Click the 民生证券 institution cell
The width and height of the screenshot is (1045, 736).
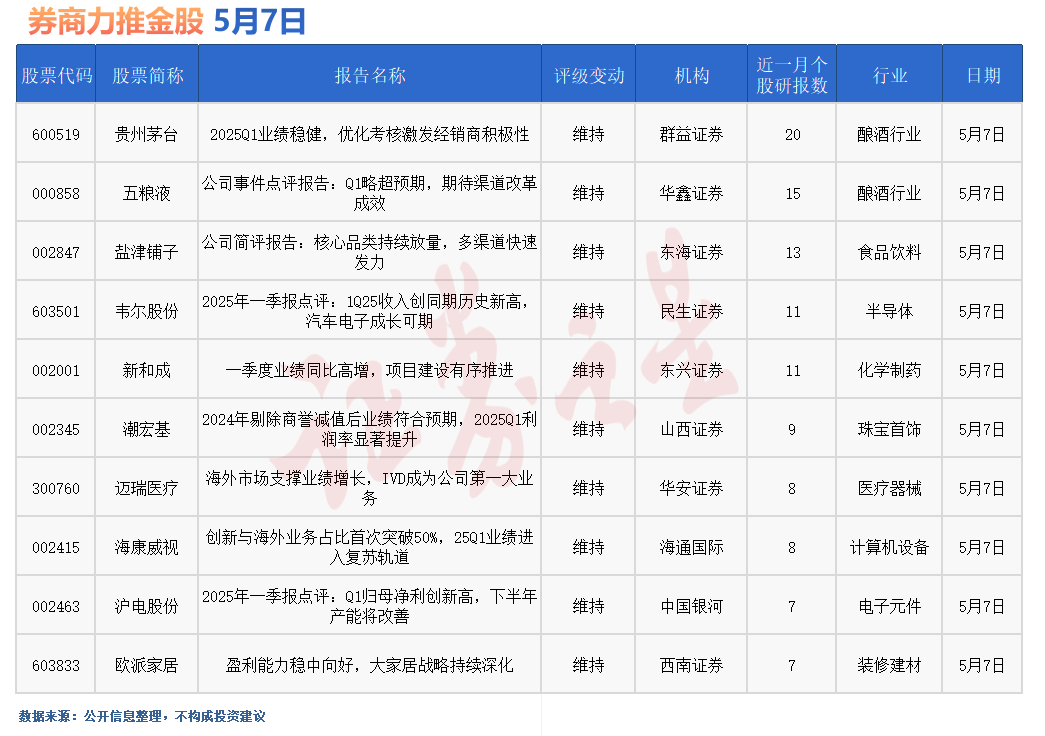[x=692, y=312]
